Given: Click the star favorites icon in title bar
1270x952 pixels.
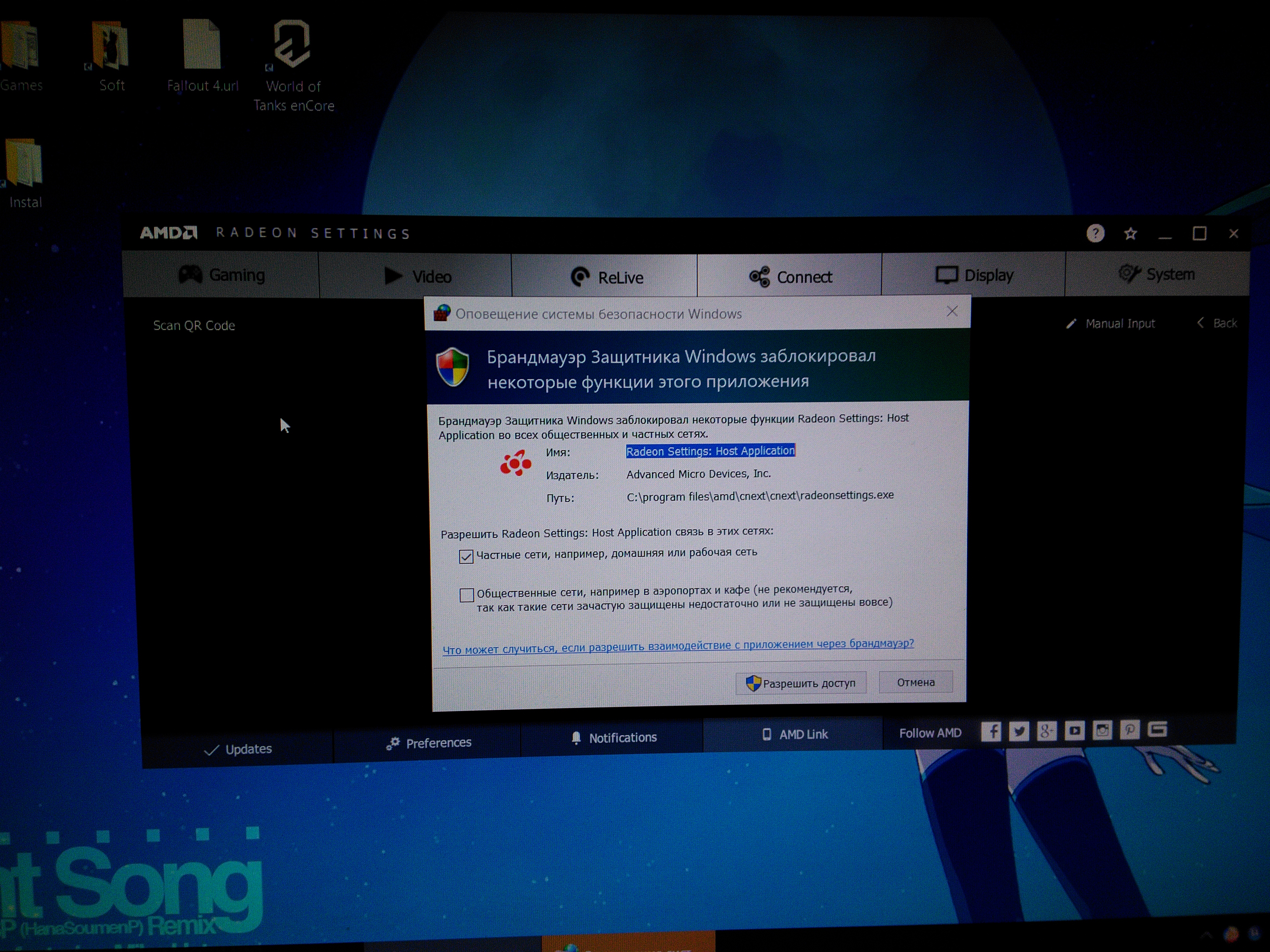Looking at the screenshot, I should (1130, 233).
